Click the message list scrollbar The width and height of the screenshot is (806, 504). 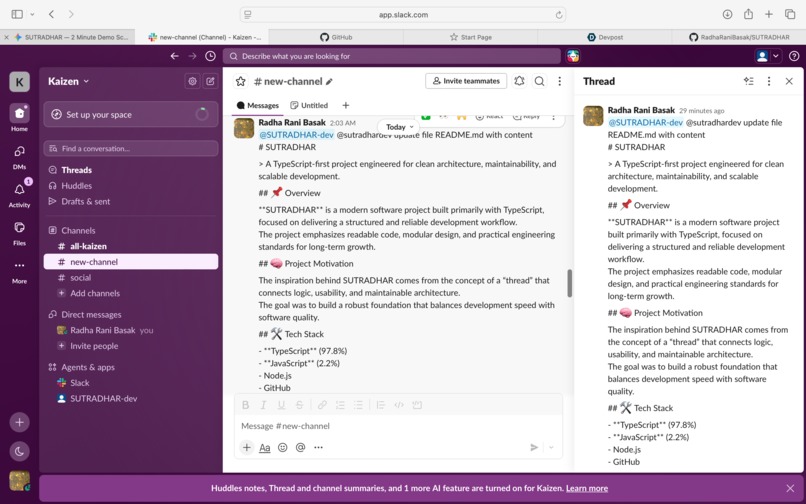click(570, 283)
